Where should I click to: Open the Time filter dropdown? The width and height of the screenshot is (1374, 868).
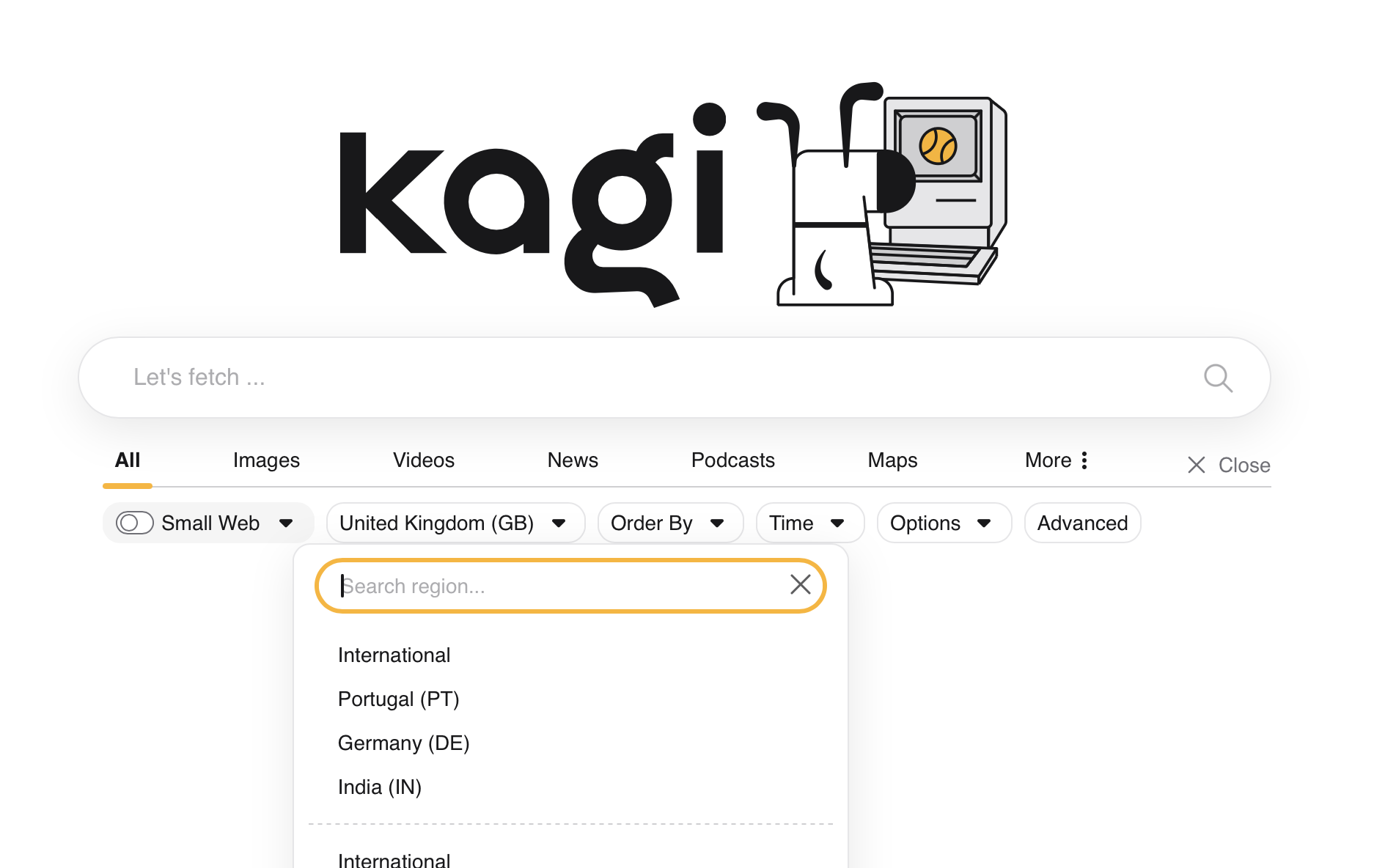point(809,523)
